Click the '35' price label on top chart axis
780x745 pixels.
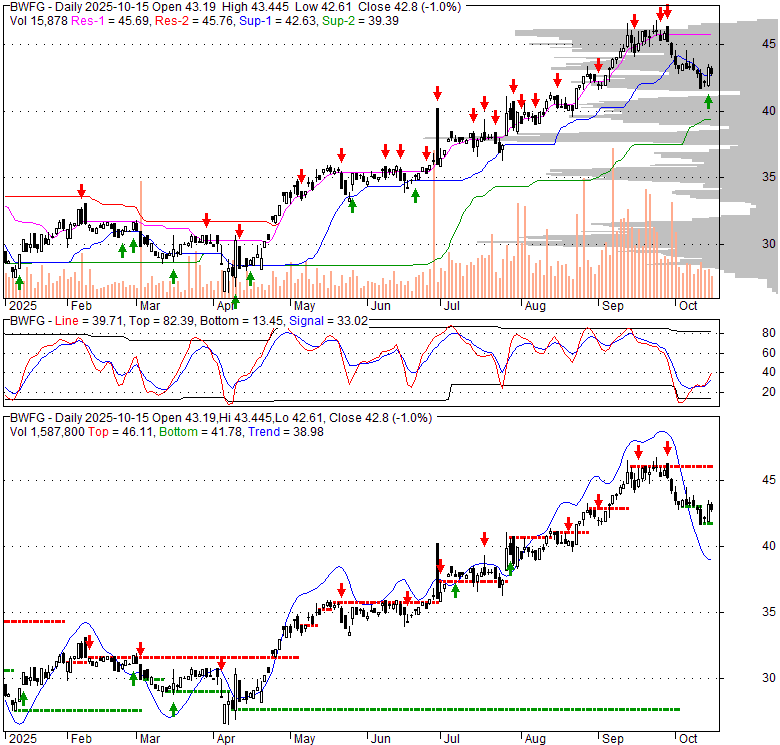(x=769, y=177)
